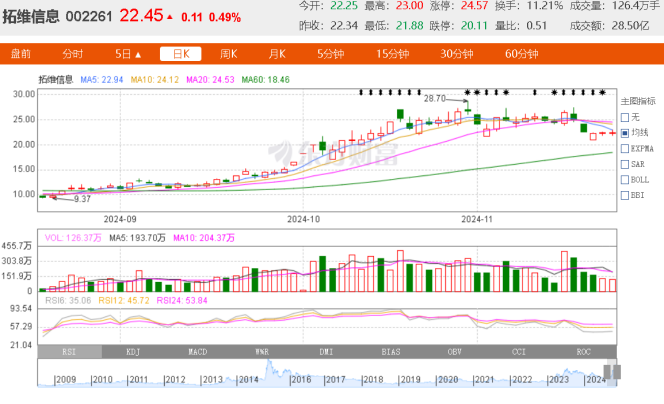Click the 28.70 high price annotation
The height and width of the screenshot is (404, 664).
[435, 99]
